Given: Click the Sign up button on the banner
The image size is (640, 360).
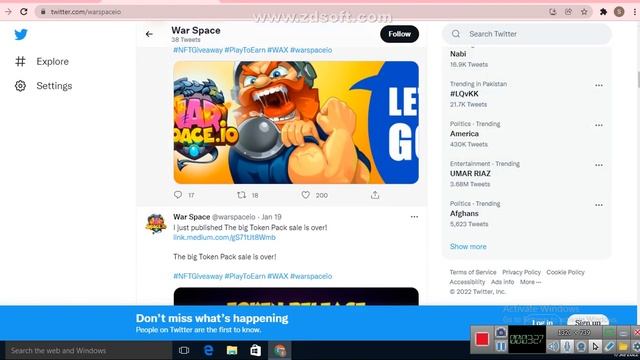Looking at the screenshot, I should tap(588, 323).
